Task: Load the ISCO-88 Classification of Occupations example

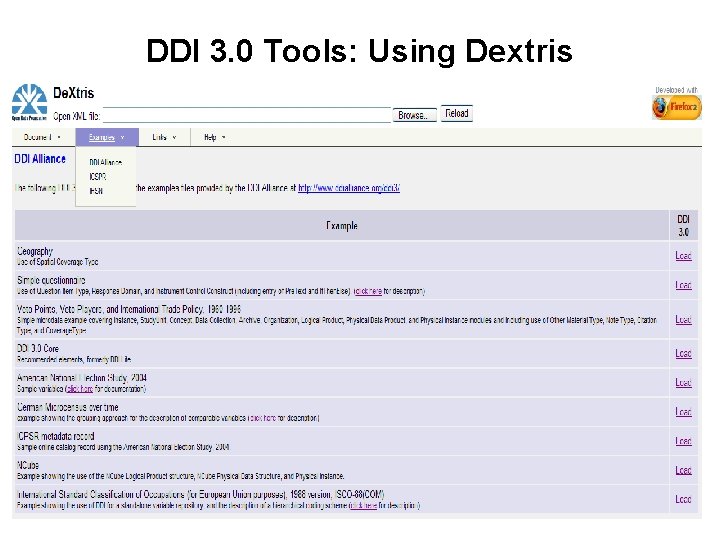Action: point(683,499)
